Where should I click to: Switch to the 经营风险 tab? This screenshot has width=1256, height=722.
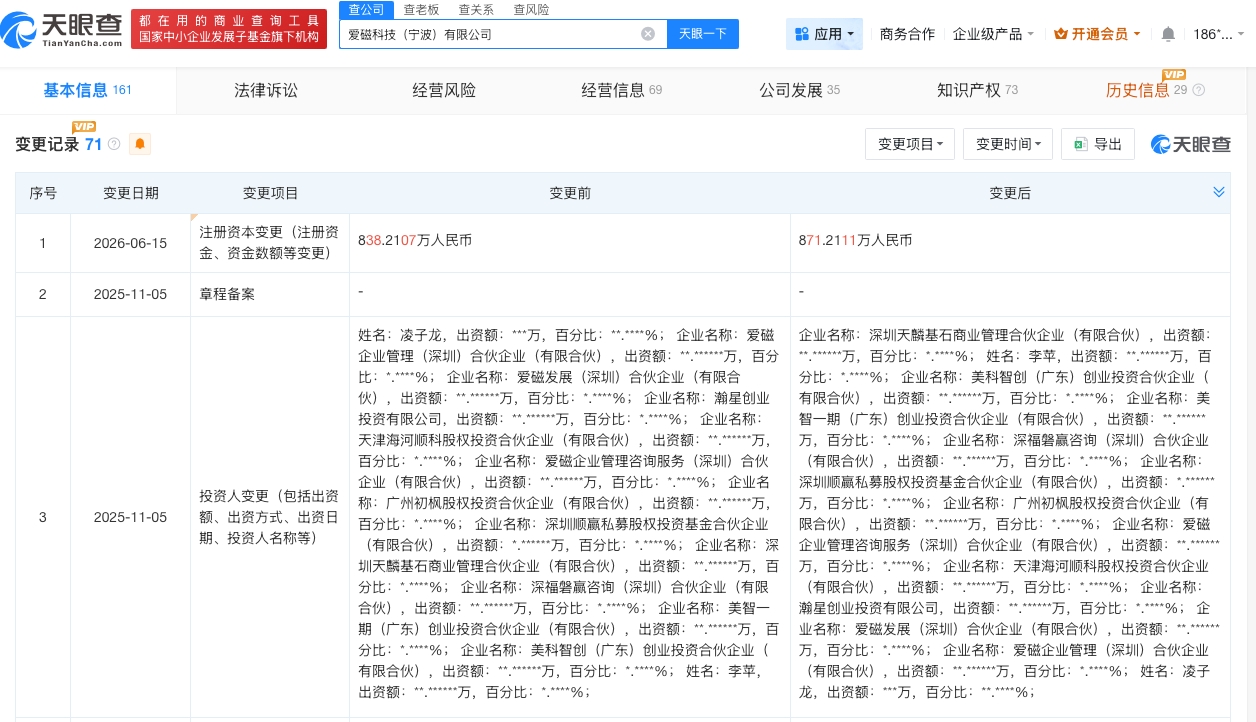point(444,90)
